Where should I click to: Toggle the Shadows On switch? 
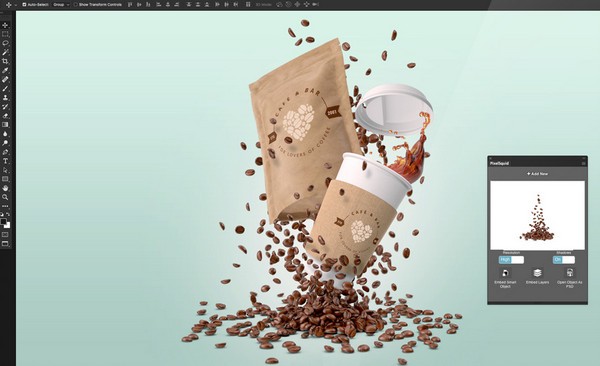(x=564, y=260)
